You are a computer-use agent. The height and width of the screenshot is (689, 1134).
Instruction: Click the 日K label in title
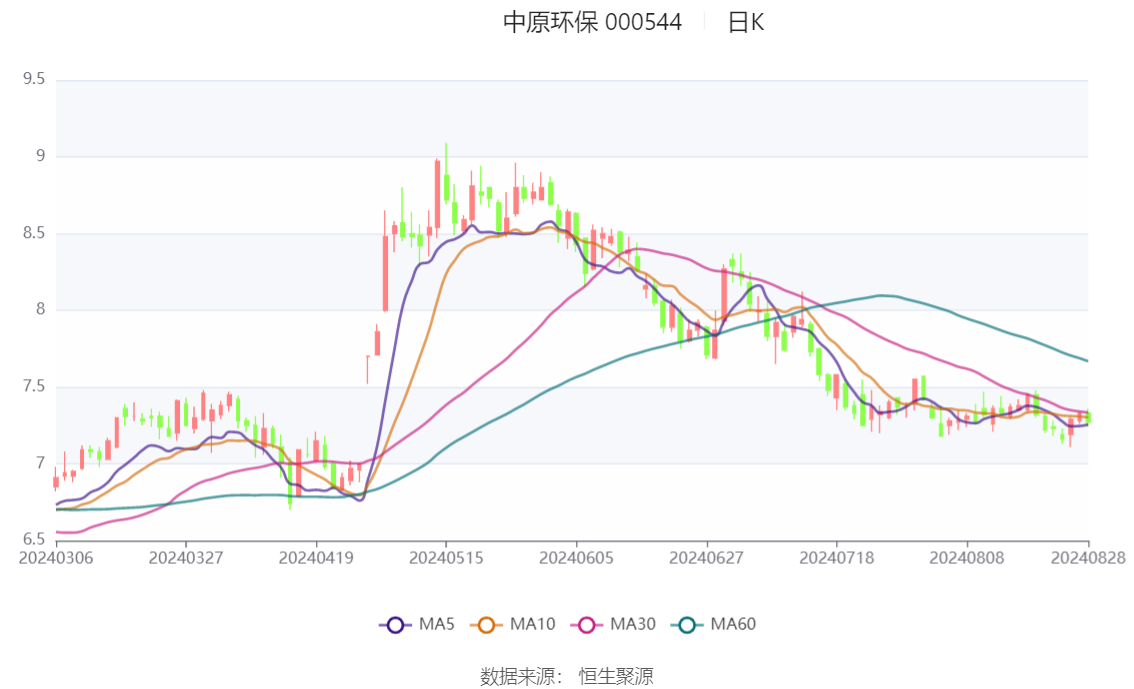tap(746, 22)
